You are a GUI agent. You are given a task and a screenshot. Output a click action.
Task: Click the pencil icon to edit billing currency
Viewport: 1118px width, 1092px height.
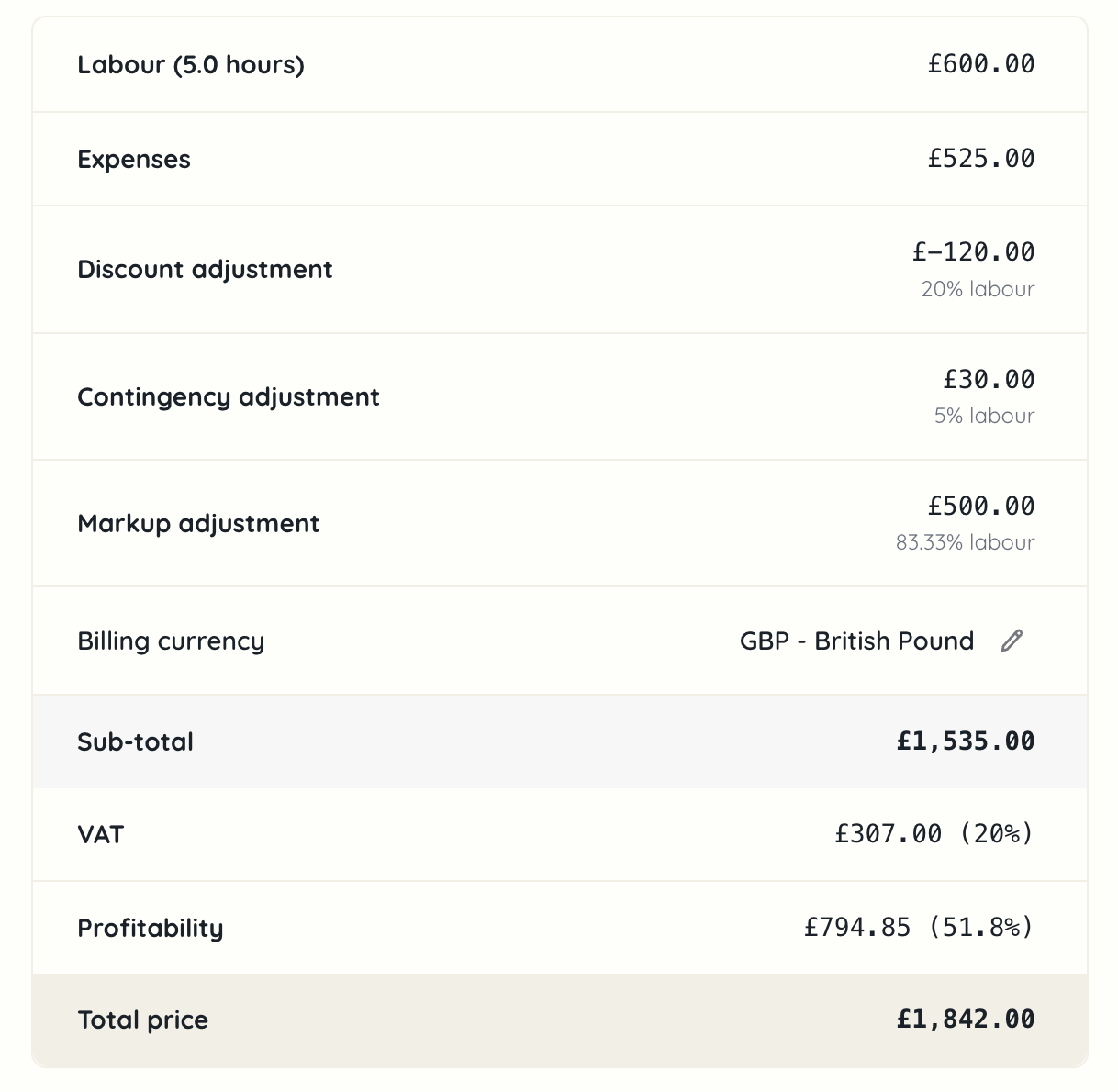(1012, 640)
